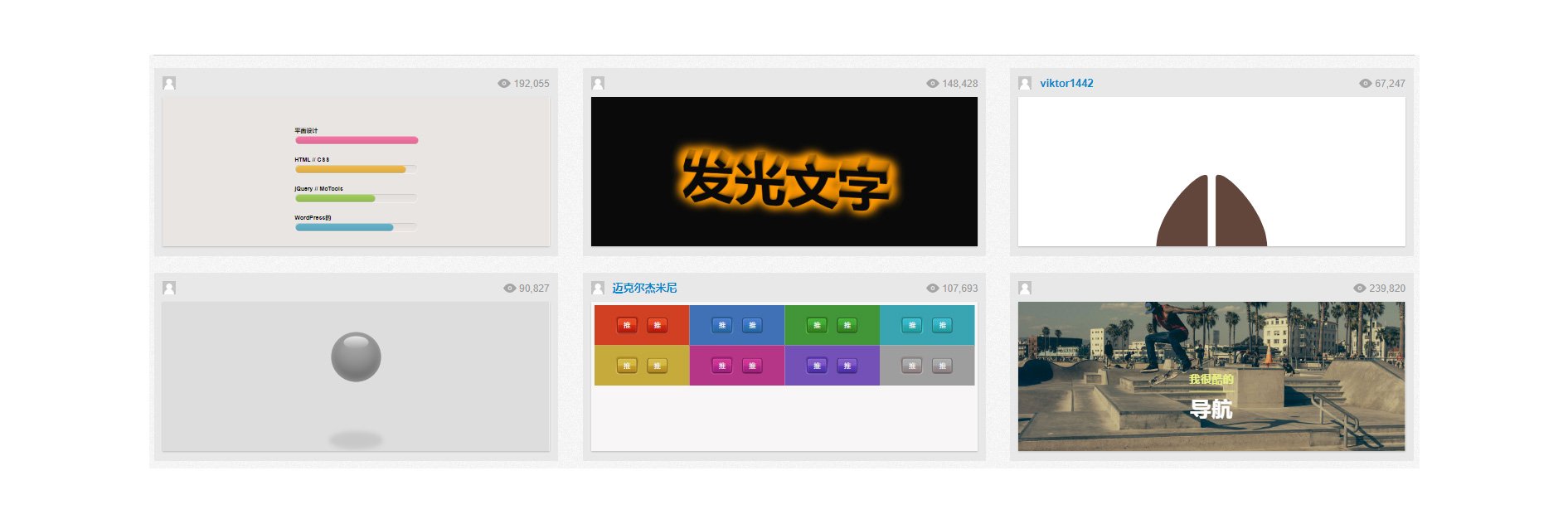This screenshot has width=1568, height=524.
Task: Click the eye icon next to 192,055
Action: (503, 83)
